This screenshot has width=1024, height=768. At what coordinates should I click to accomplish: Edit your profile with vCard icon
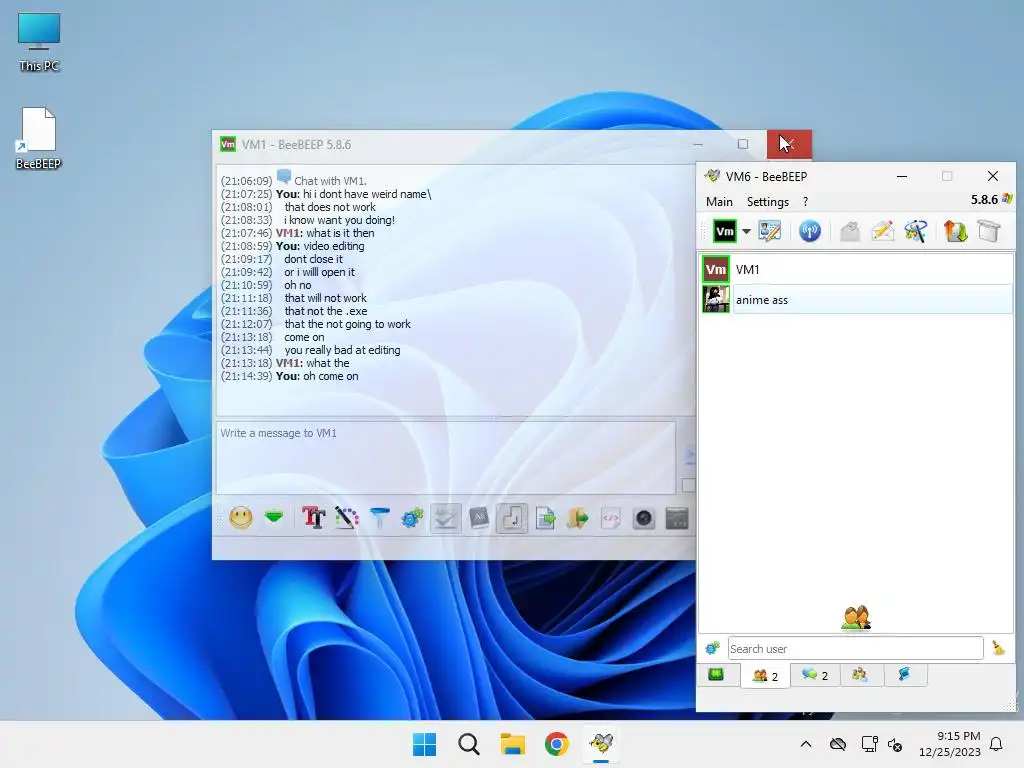[769, 231]
